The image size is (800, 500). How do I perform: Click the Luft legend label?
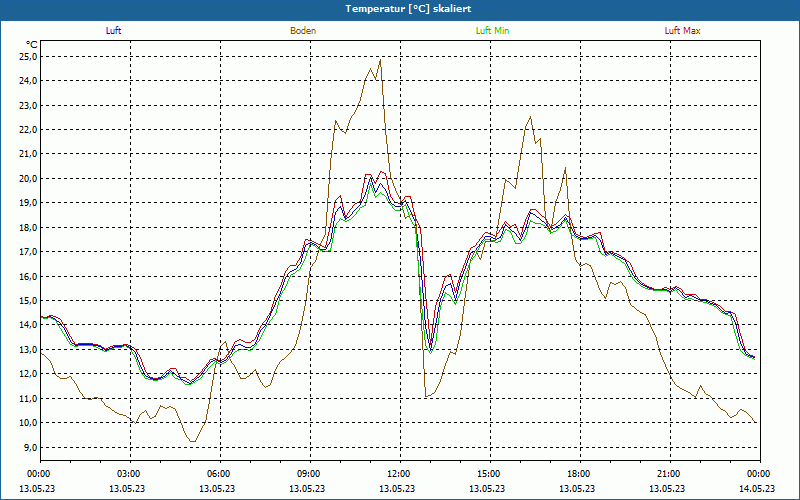pyautogui.click(x=113, y=31)
